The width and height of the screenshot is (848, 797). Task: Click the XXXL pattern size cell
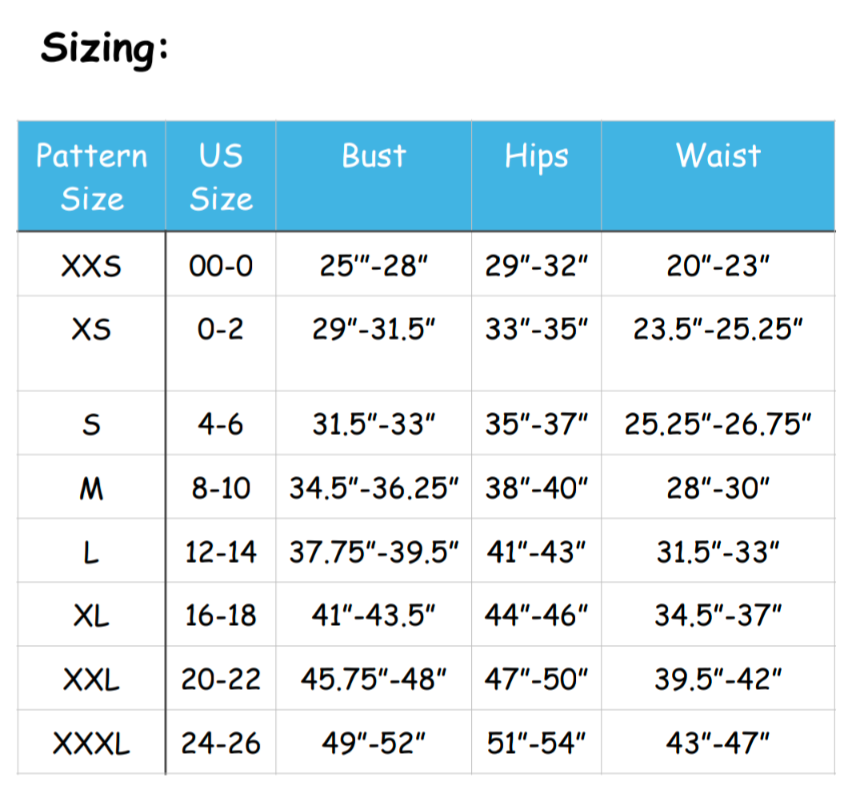click(91, 744)
